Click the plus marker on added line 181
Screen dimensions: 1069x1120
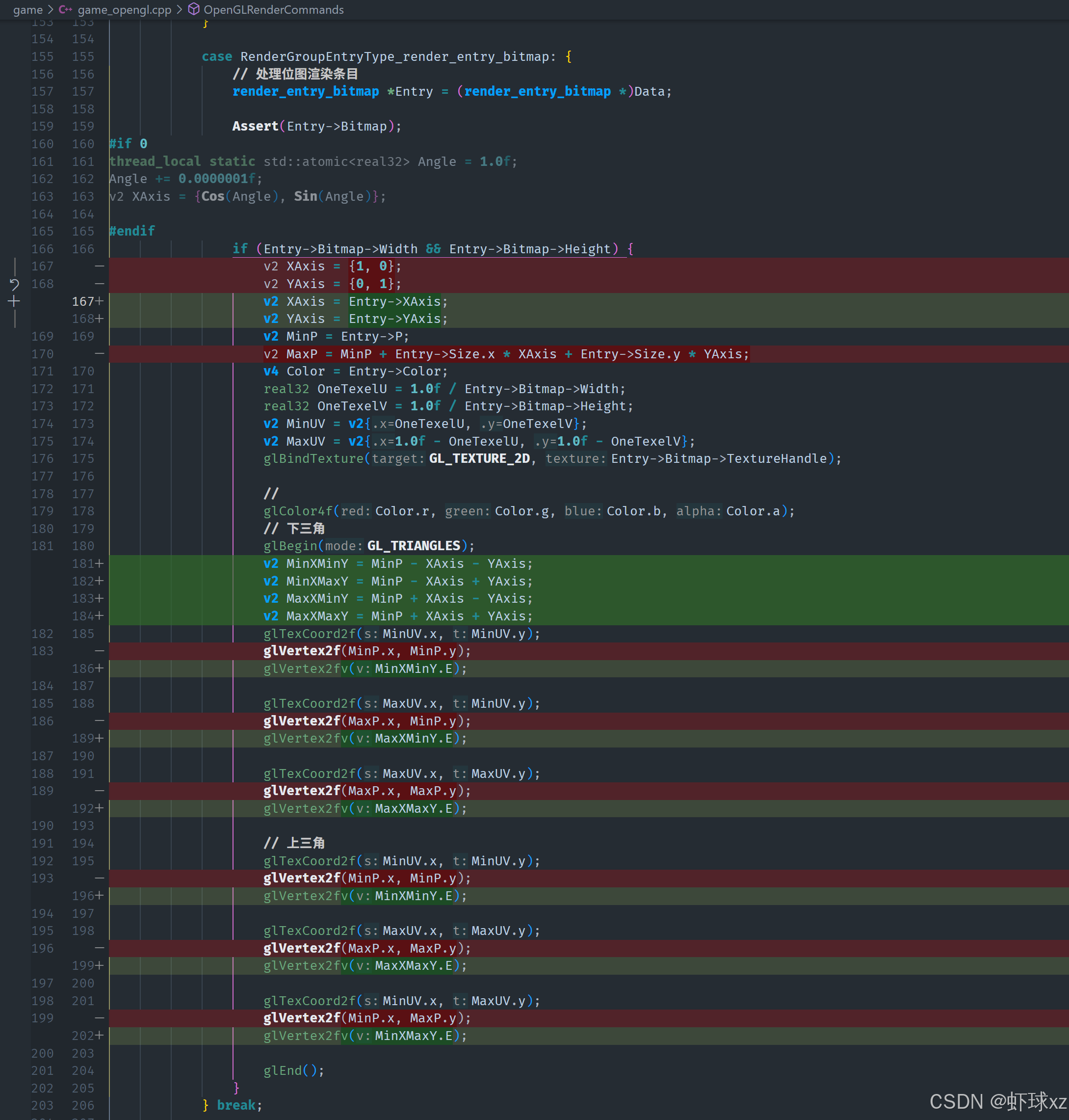tap(100, 564)
